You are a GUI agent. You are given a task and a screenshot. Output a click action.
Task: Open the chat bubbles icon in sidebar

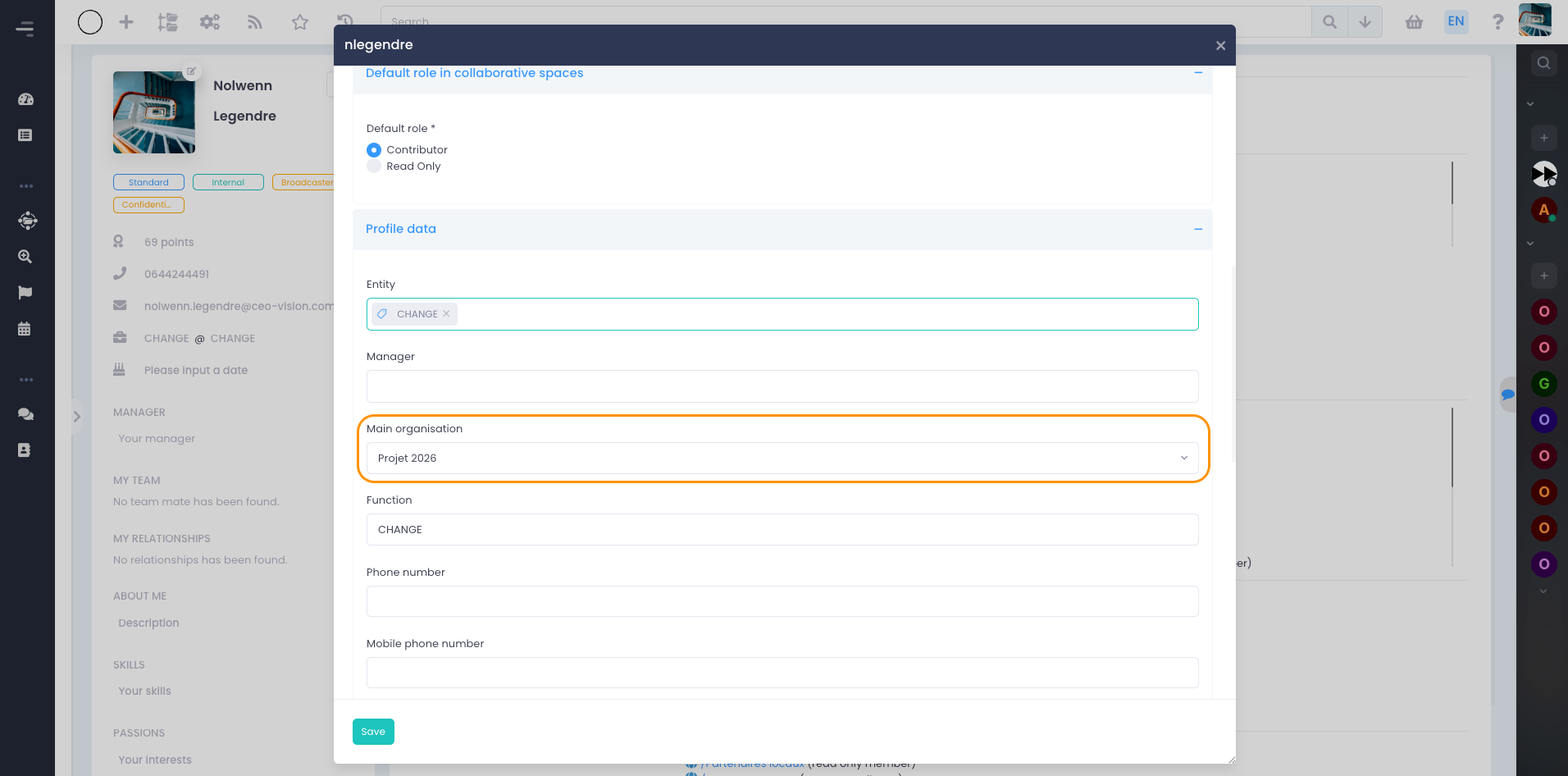coord(25,414)
